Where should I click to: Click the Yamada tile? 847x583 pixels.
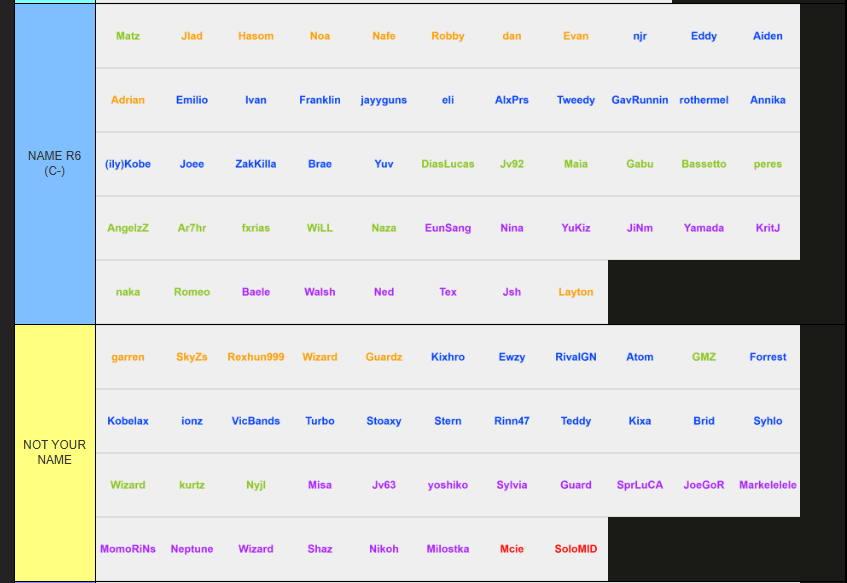pyautogui.click(x=704, y=228)
